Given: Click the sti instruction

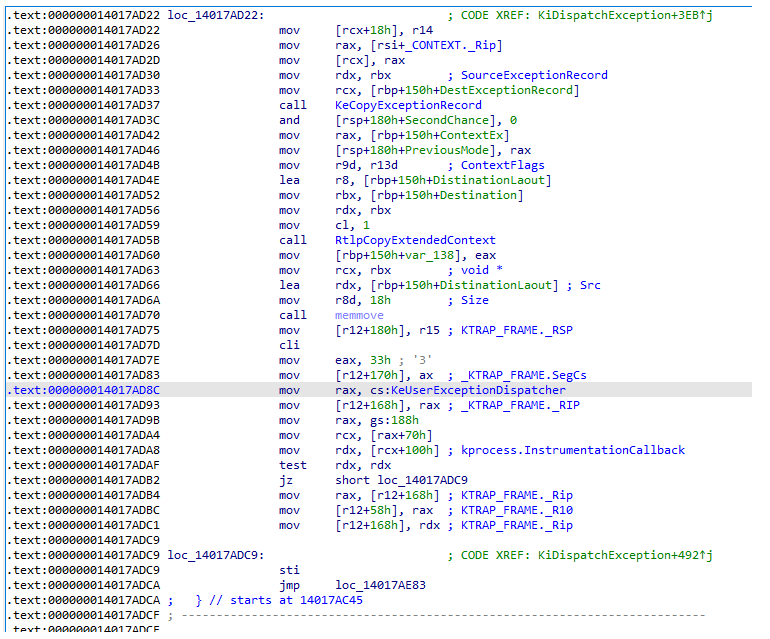Looking at the screenshot, I should point(289,570).
